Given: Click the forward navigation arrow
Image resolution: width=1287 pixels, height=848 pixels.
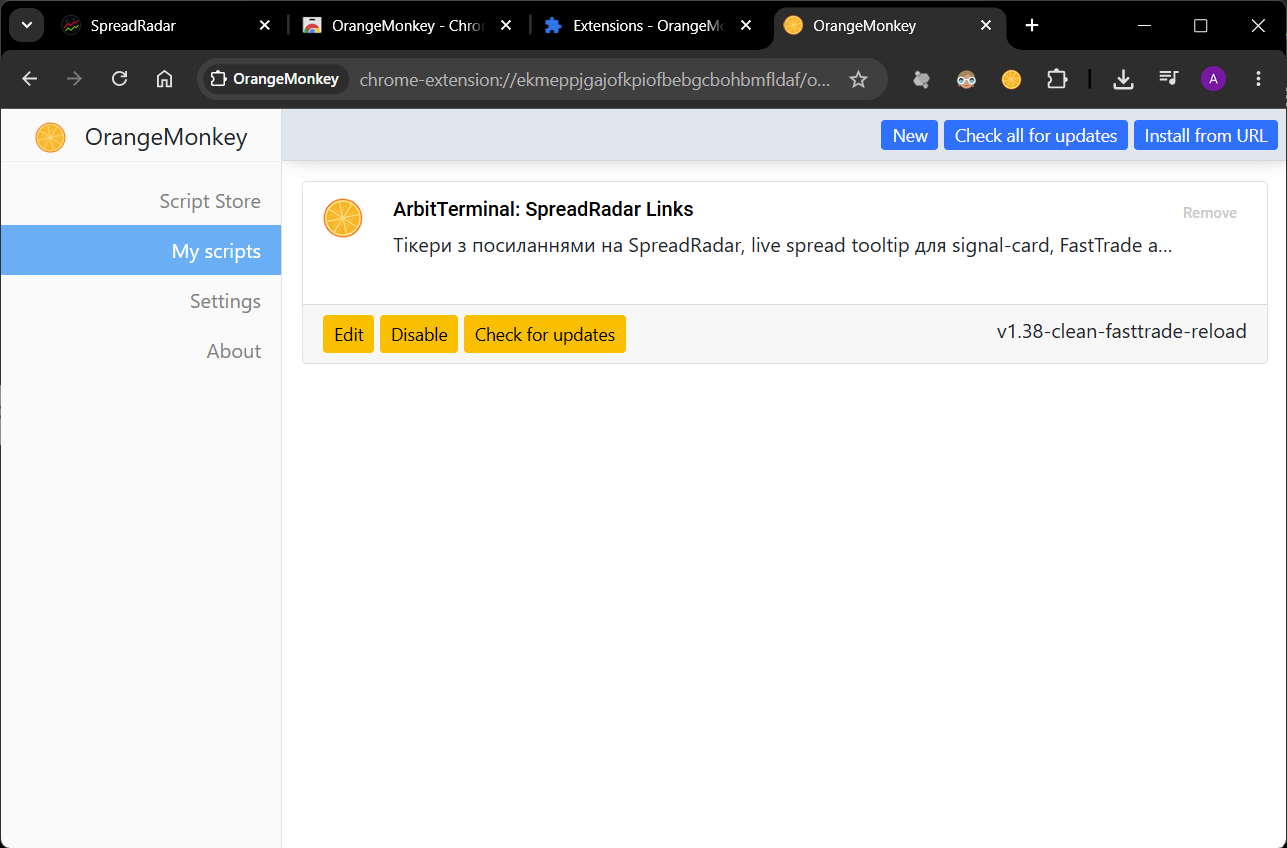Looking at the screenshot, I should [x=74, y=79].
